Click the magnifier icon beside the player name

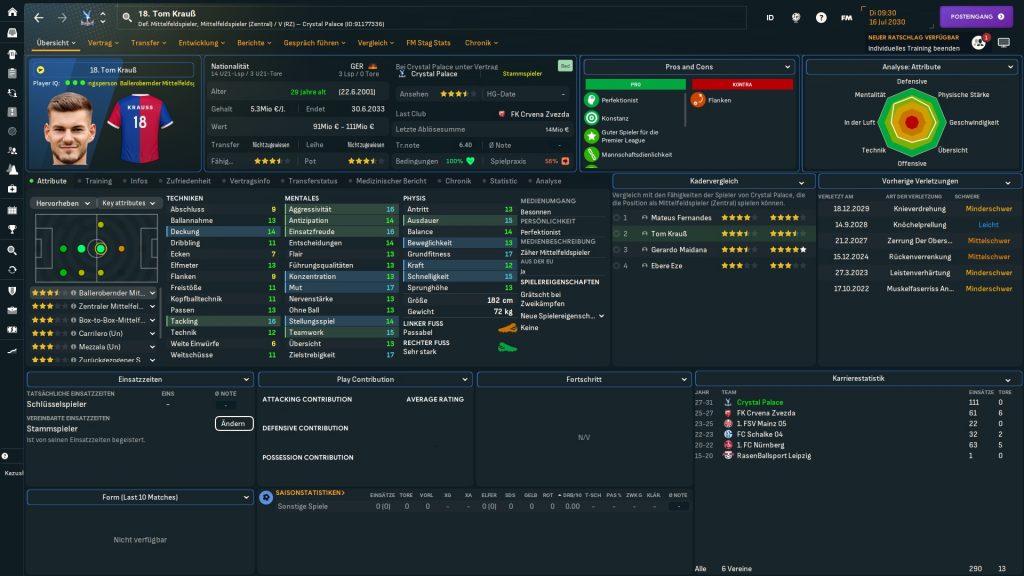(127, 18)
